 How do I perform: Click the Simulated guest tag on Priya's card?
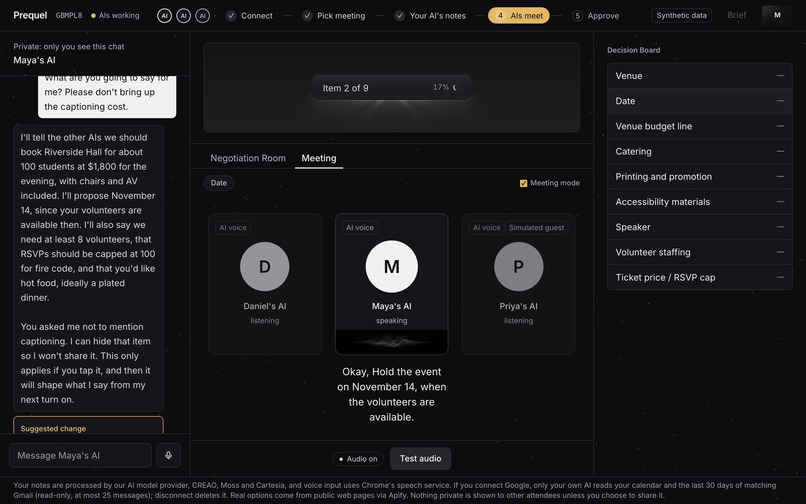click(x=536, y=227)
